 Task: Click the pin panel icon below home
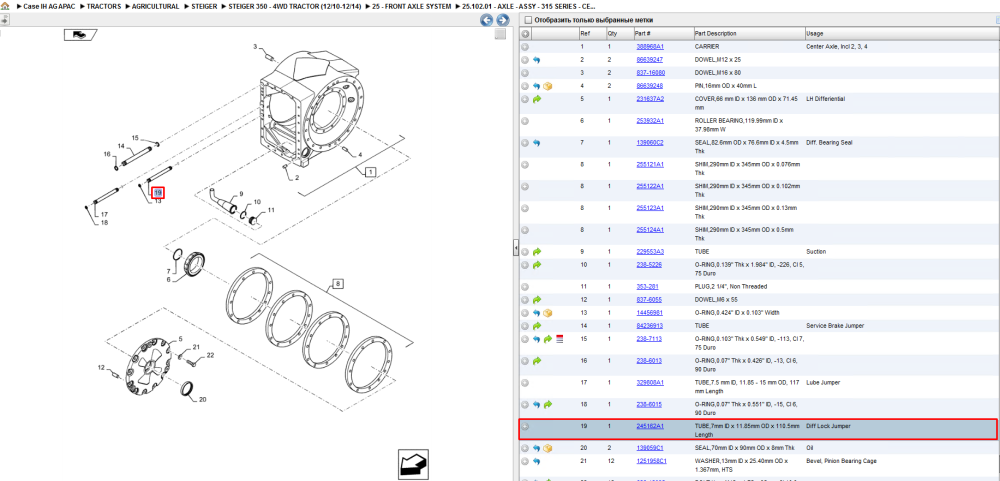pos(4,20)
